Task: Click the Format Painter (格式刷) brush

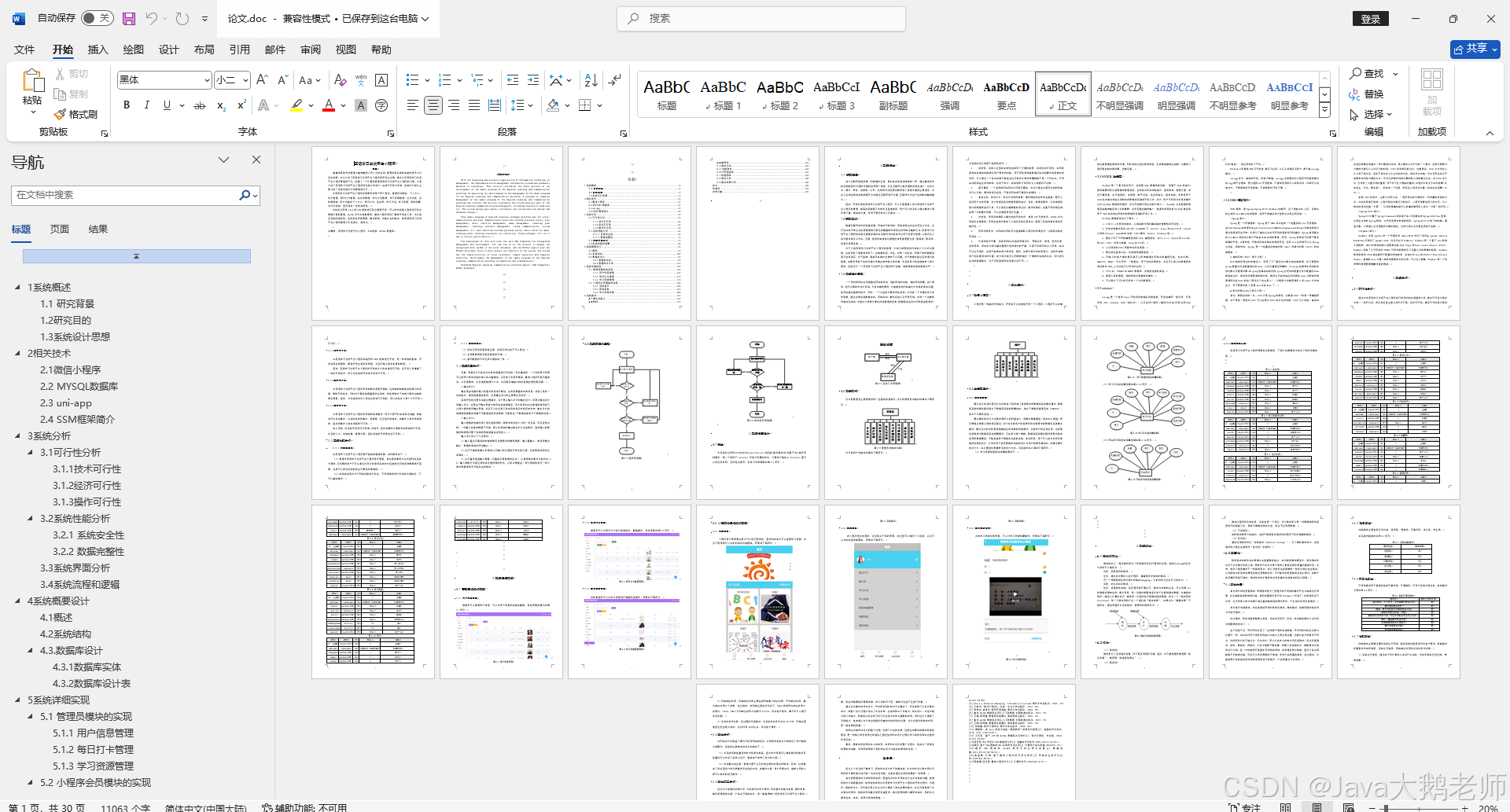Action: click(x=76, y=114)
